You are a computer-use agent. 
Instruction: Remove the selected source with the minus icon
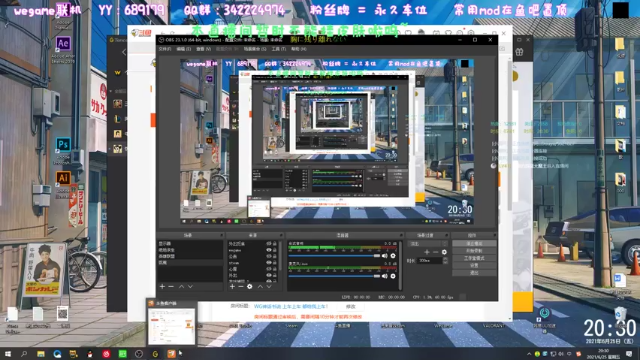click(x=241, y=287)
